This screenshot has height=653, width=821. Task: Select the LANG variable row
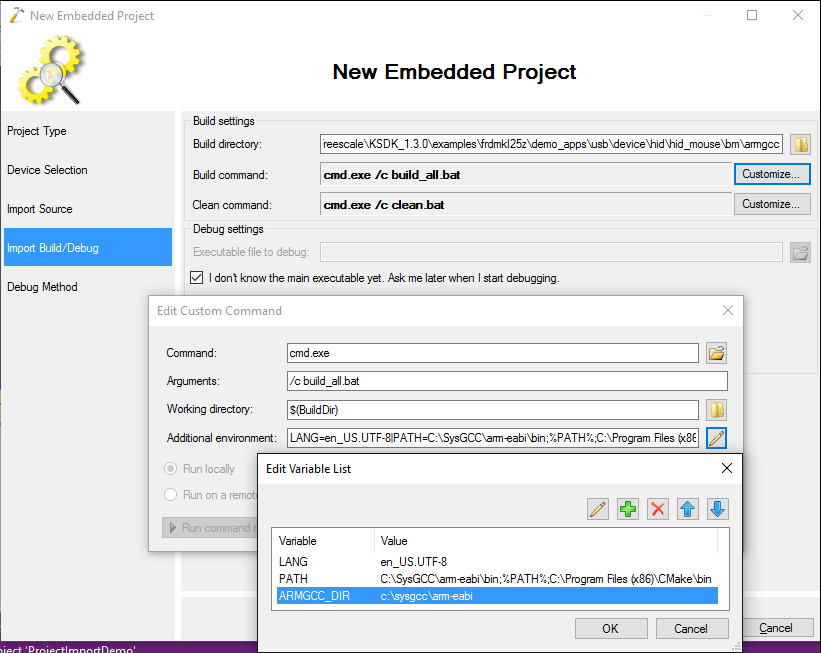tap(497, 562)
